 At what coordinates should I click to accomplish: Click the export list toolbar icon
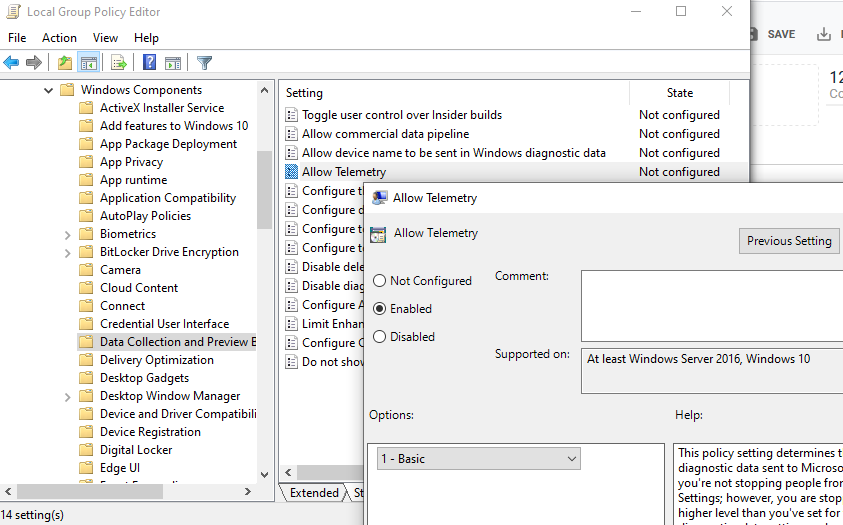tap(119, 62)
